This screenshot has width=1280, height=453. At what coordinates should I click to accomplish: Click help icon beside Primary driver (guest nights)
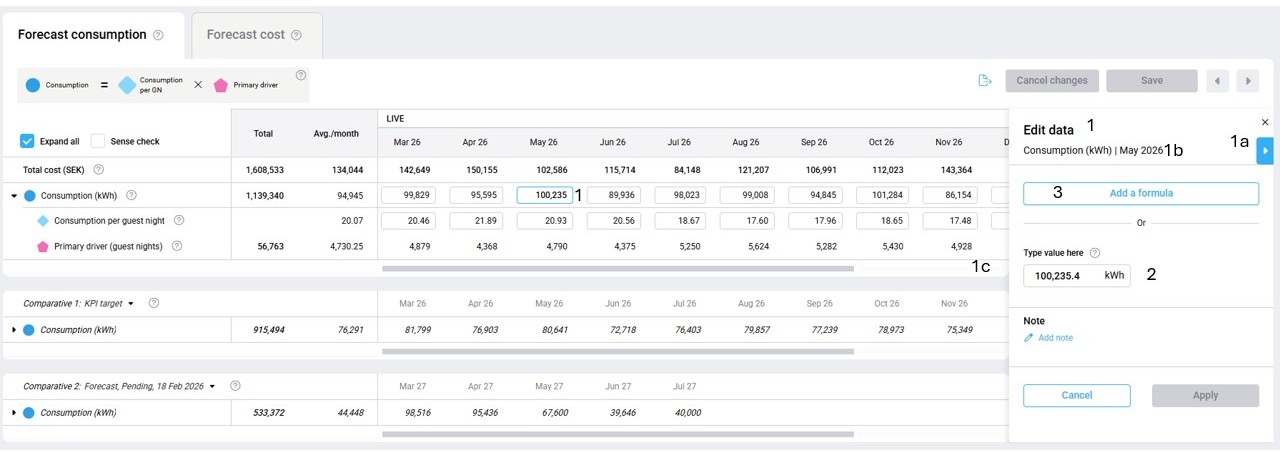click(x=177, y=246)
